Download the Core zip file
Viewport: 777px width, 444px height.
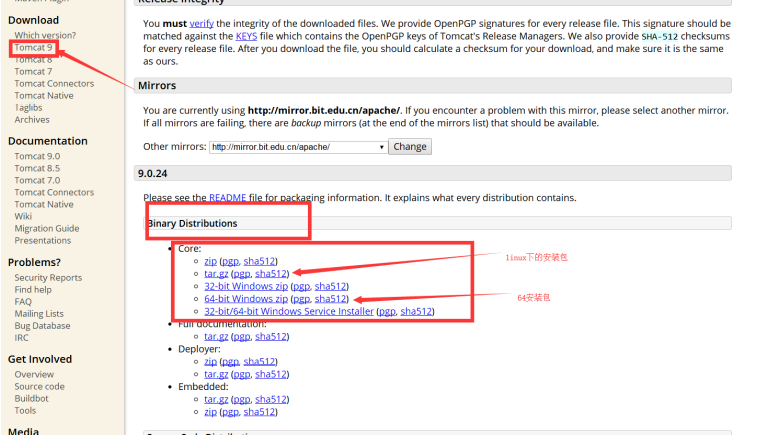pos(211,261)
